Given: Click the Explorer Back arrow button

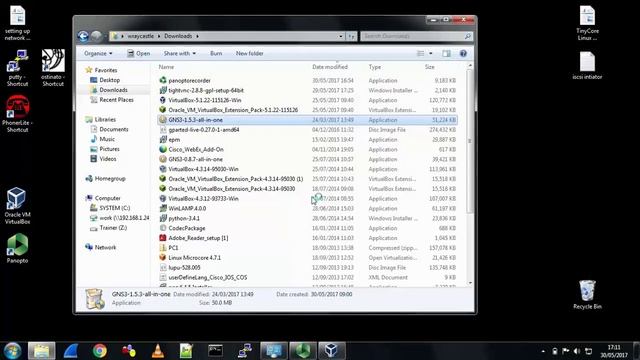Looking at the screenshot, I should [83, 36].
